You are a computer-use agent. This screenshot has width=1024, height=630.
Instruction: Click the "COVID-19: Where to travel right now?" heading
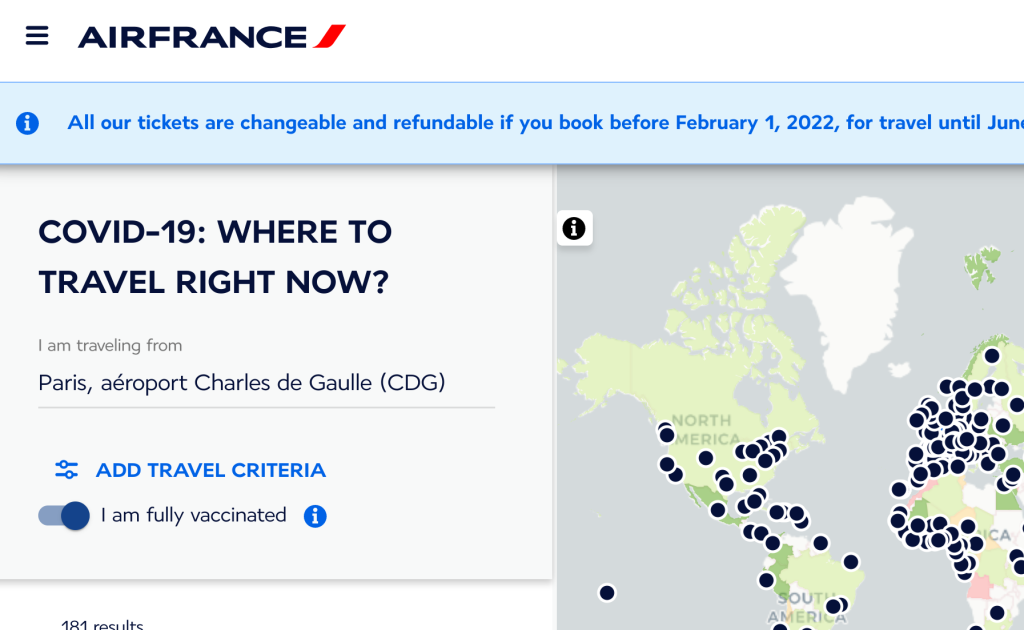tap(215, 257)
